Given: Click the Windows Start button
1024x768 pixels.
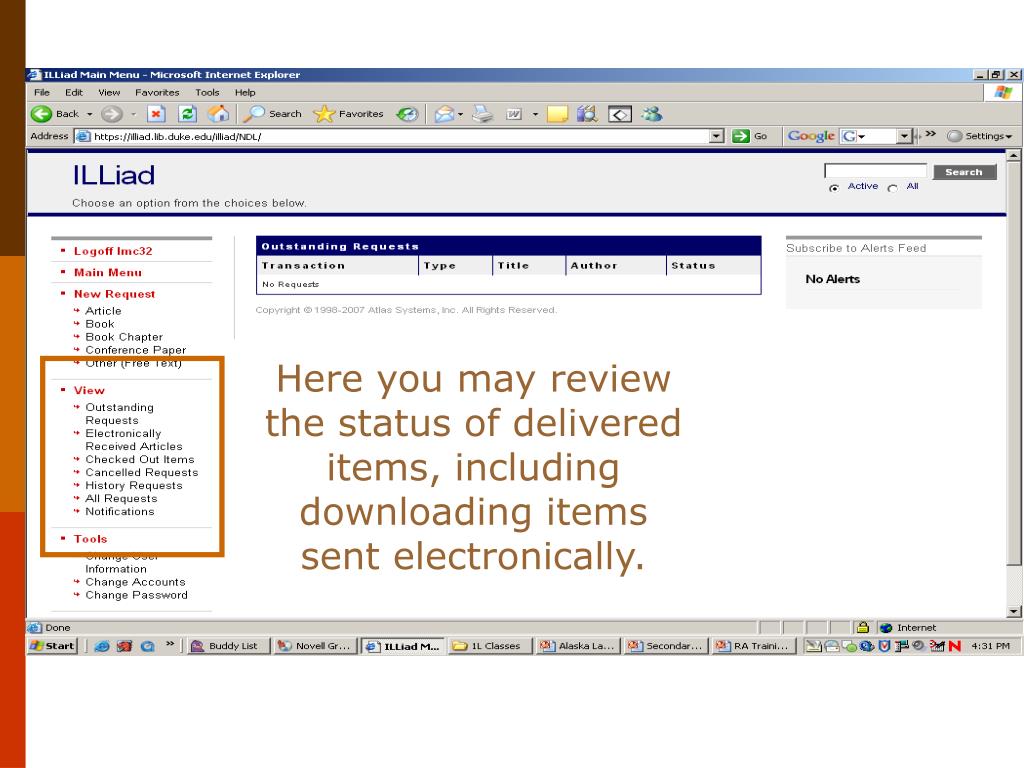Looking at the screenshot, I should tap(53, 646).
